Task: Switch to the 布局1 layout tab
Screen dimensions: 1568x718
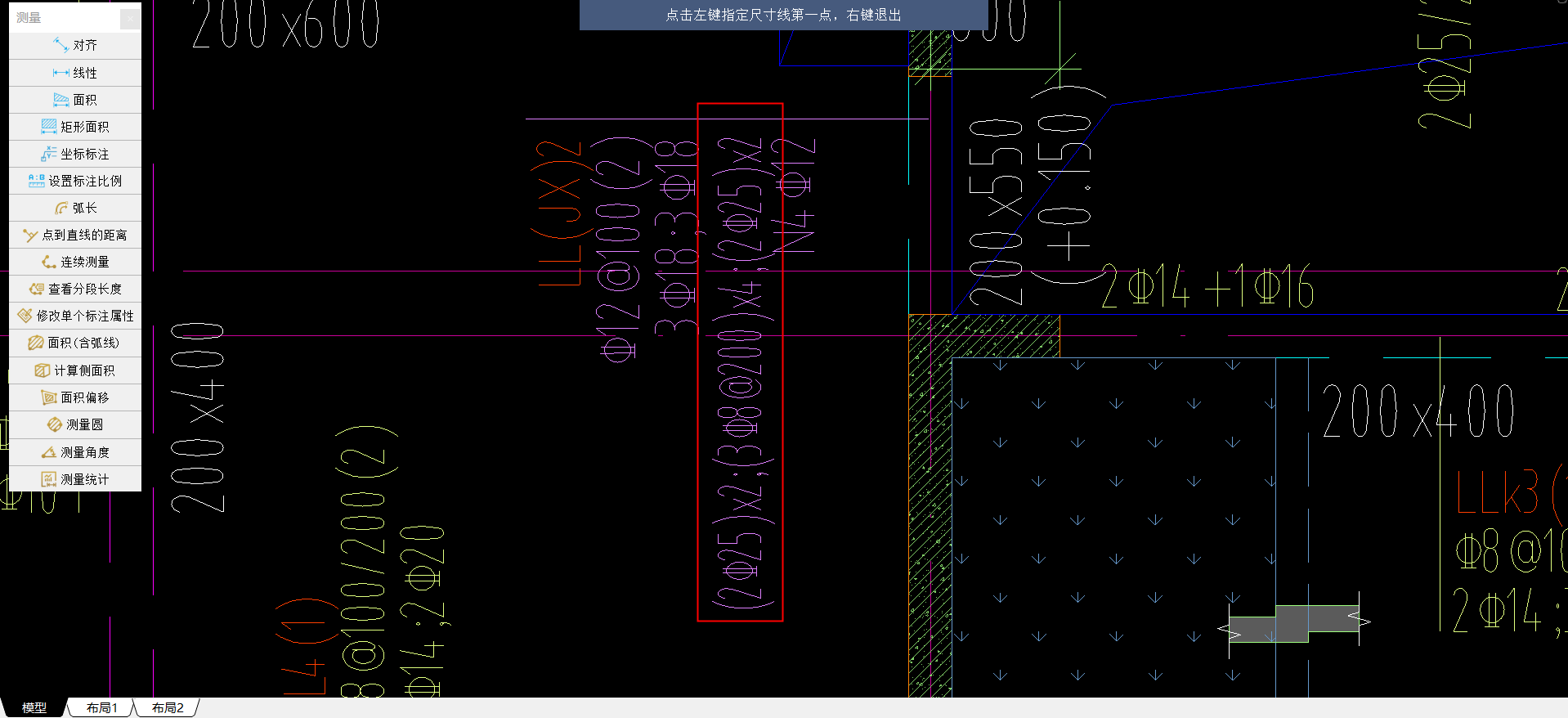Action: point(102,707)
